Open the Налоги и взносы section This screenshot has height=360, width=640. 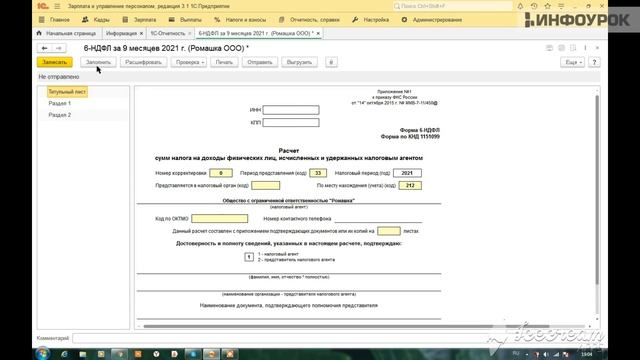[240, 20]
